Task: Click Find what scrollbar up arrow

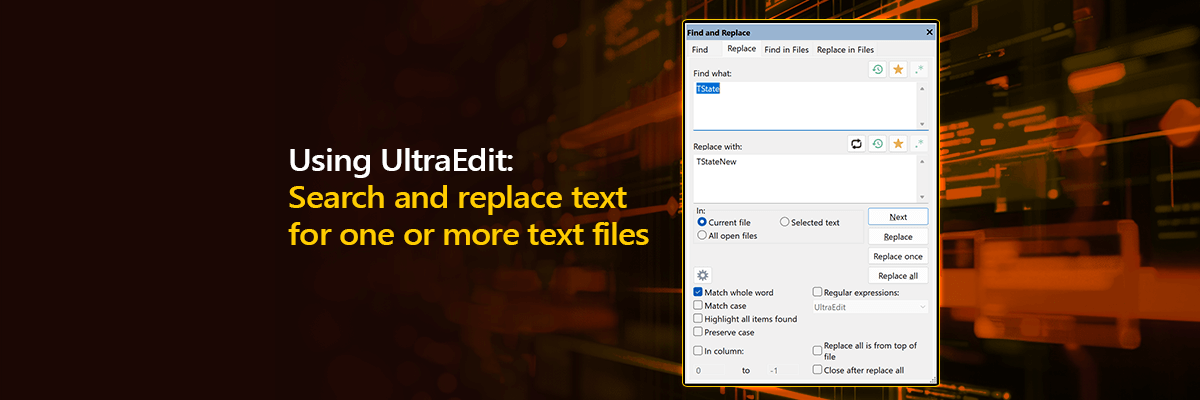Action: 922,88
